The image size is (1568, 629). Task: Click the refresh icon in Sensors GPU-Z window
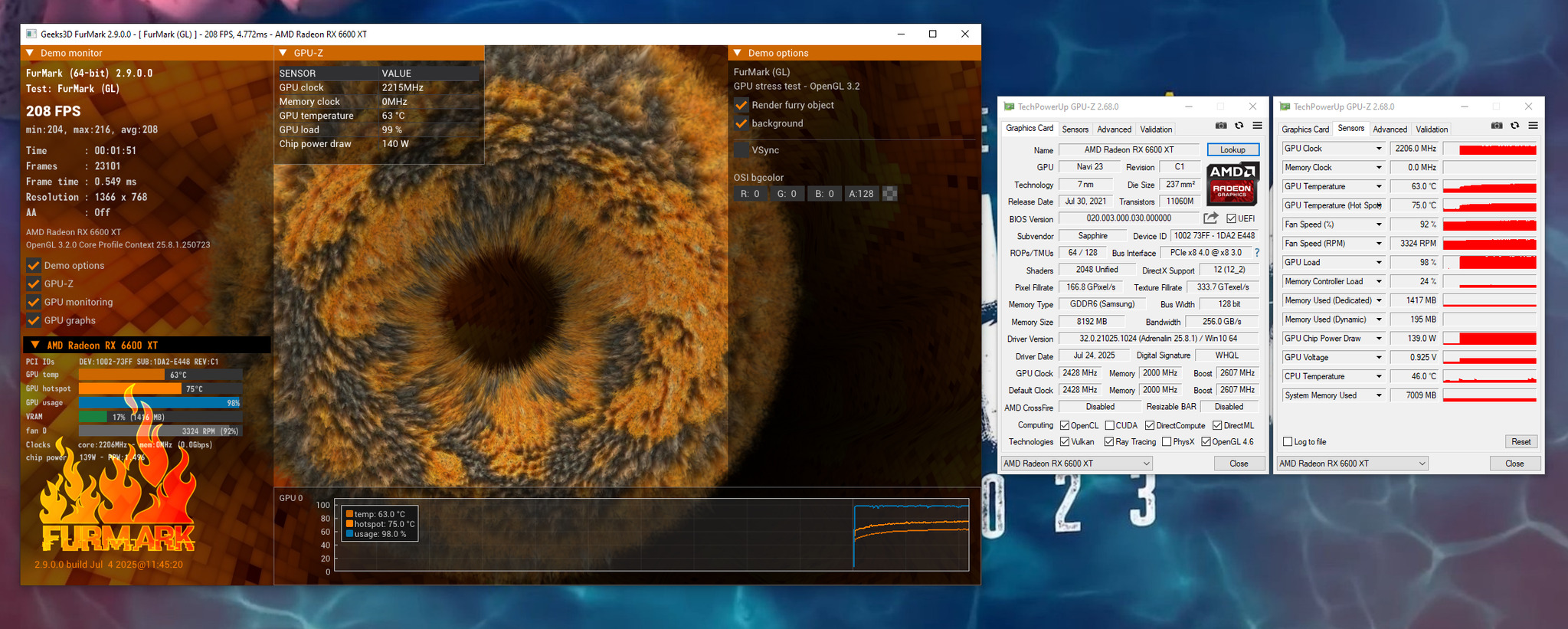pyautogui.click(x=1514, y=126)
